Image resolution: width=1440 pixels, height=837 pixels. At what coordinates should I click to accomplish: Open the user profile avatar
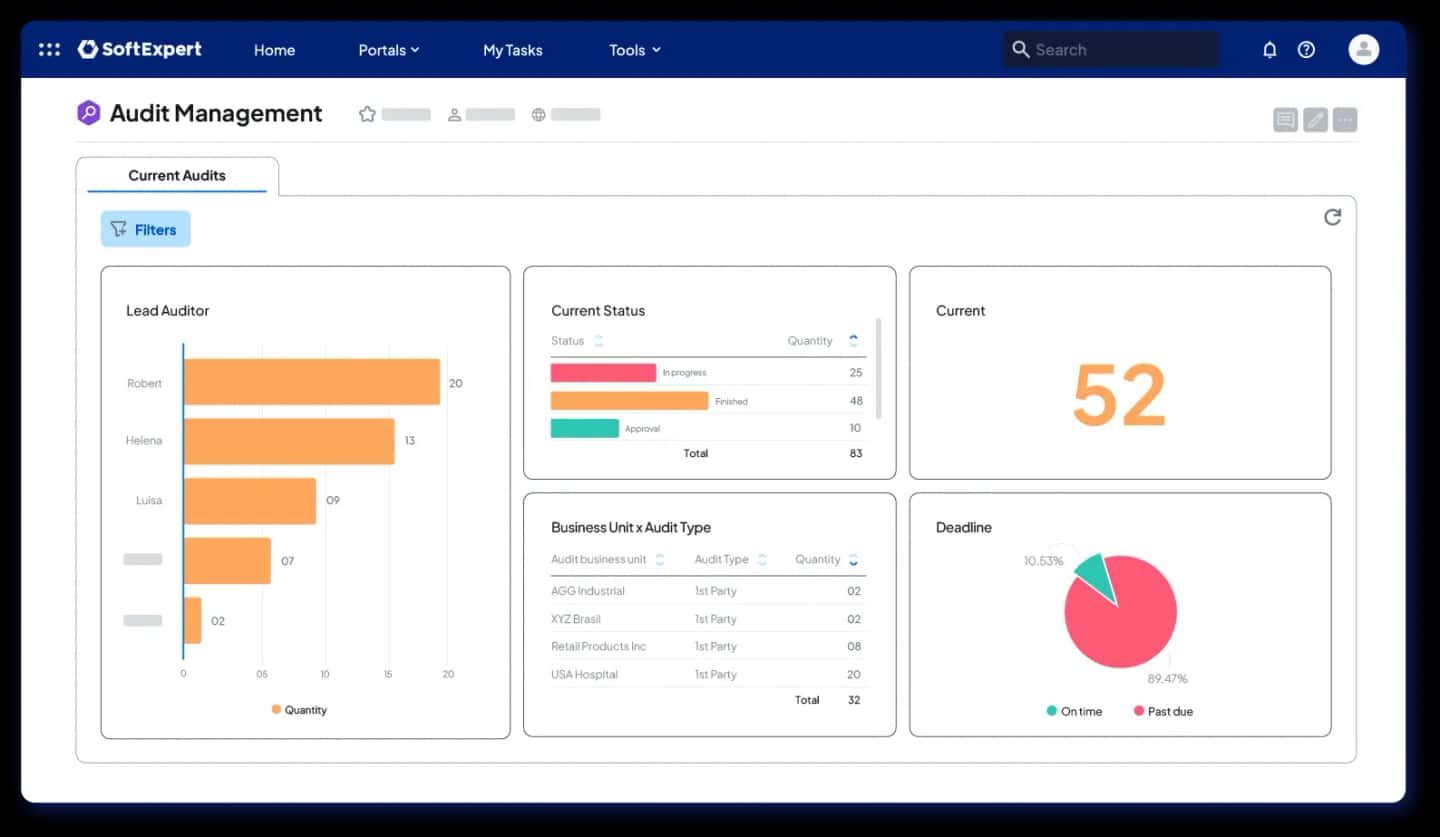coord(1363,49)
